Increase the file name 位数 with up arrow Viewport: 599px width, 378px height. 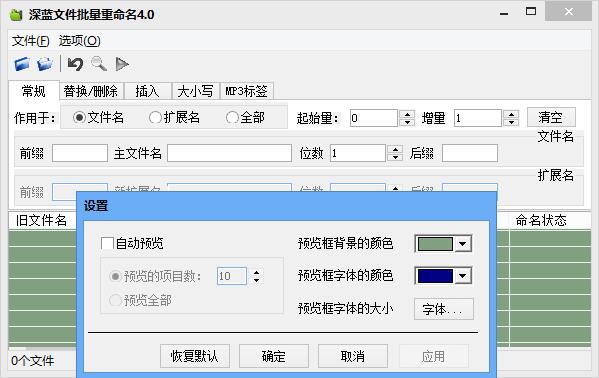coord(395,149)
